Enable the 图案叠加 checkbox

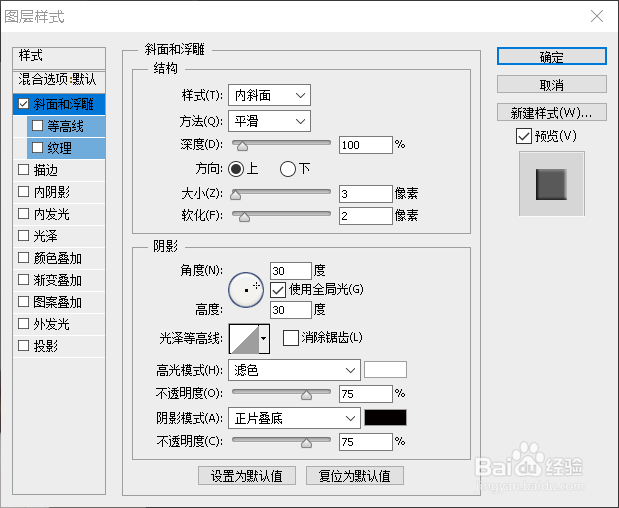pyautogui.click(x=24, y=302)
